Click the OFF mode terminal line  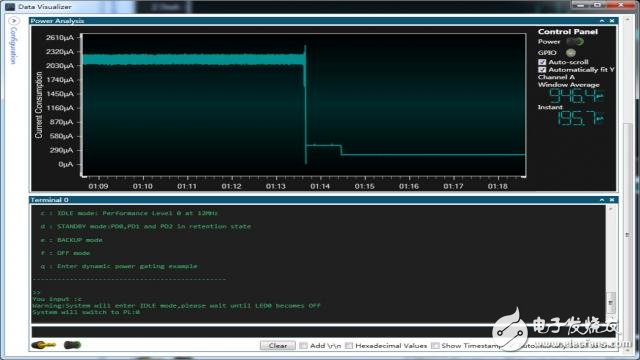click(65, 253)
